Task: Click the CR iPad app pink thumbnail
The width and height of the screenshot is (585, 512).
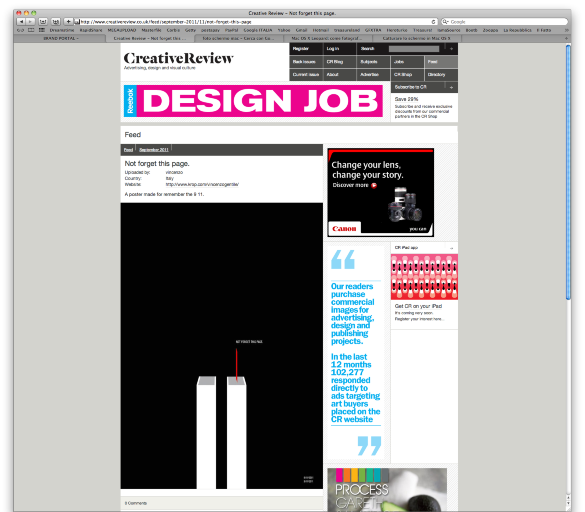Action: pos(424,277)
